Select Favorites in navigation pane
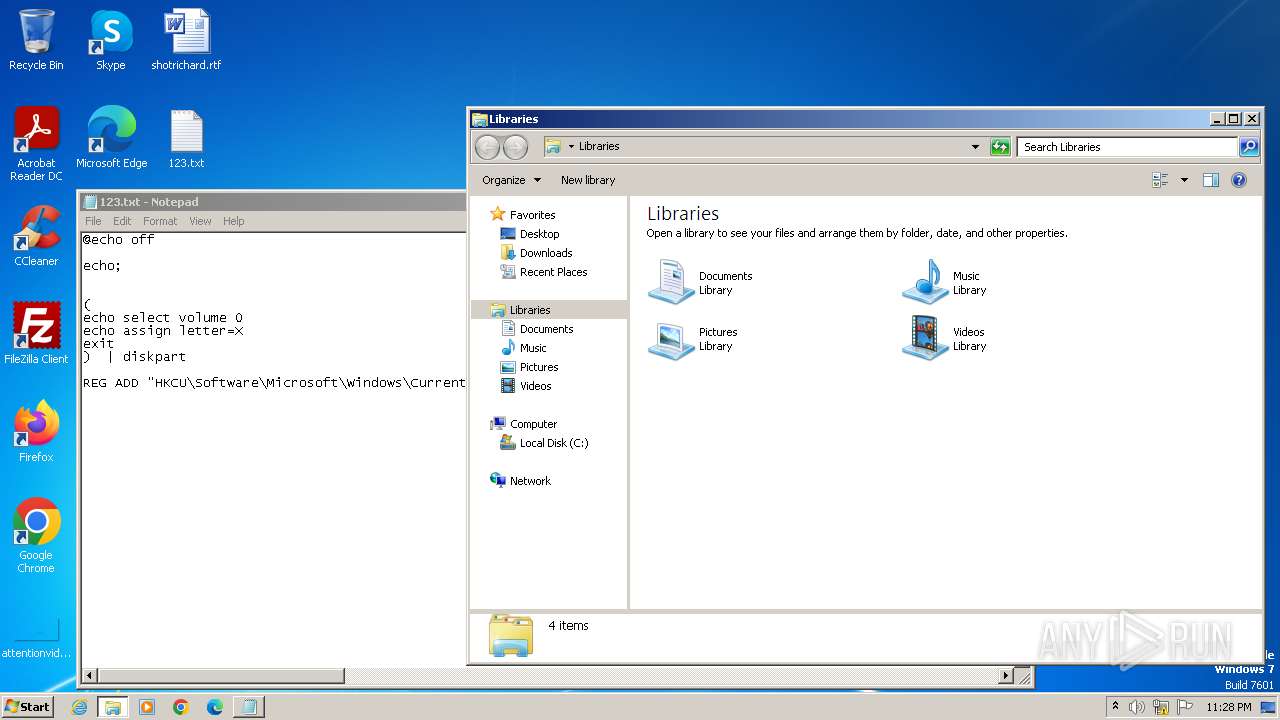 click(x=532, y=215)
